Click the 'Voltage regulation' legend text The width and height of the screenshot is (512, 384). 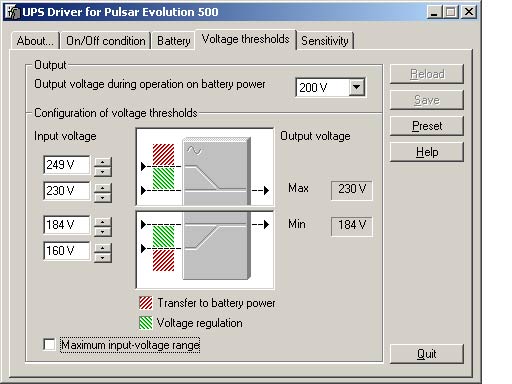199,323
